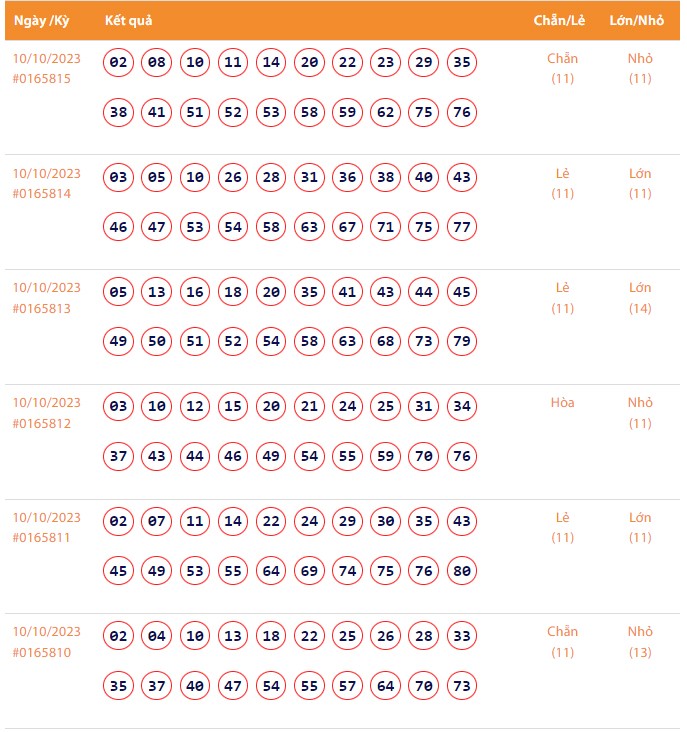Image resolution: width=687 pixels, height=732 pixels.
Task: Open draw ID #0165812
Action: pyautogui.click(x=41, y=424)
